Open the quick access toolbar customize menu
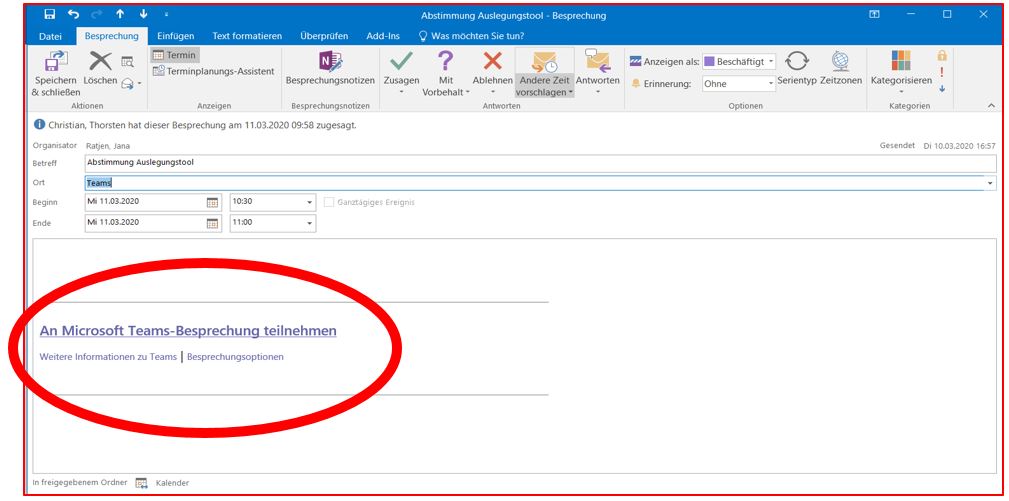Viewport: 1009px width, 501px height. 166,15
